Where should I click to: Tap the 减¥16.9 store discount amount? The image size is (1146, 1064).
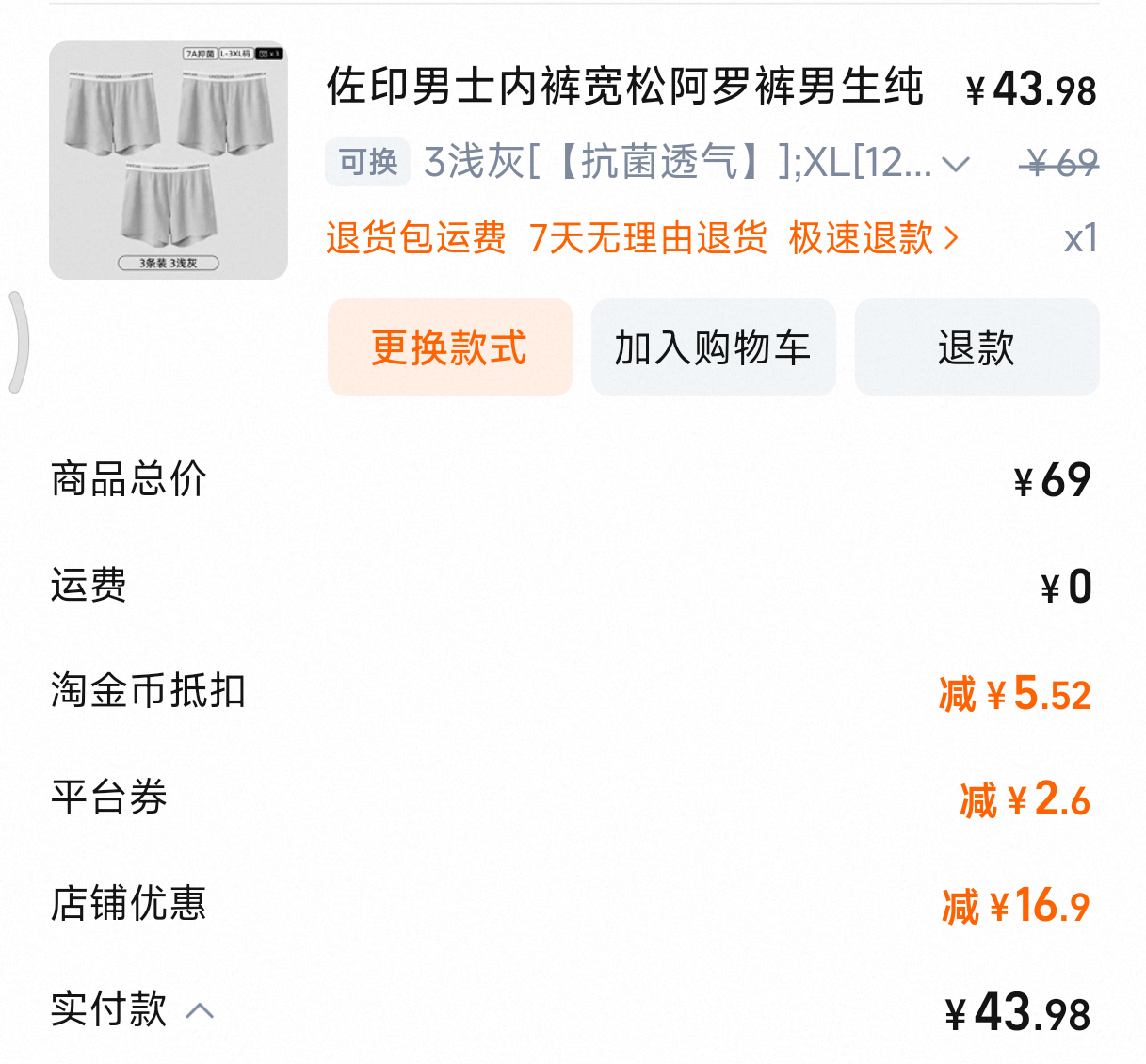pyautogui.click(x=1015, y=907)
